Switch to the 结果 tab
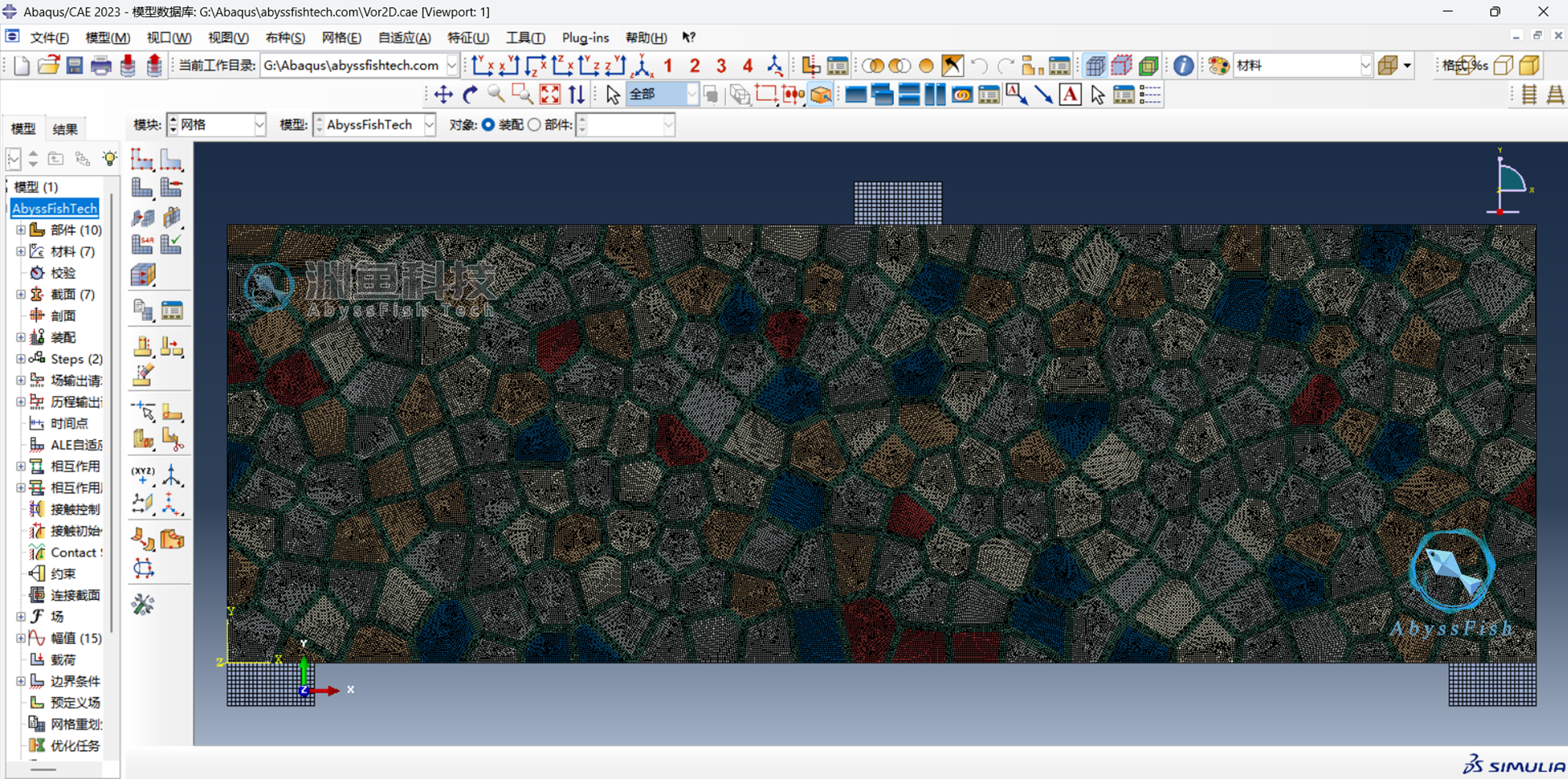Screen dimensions: 1568x779 tap(64, 129)
